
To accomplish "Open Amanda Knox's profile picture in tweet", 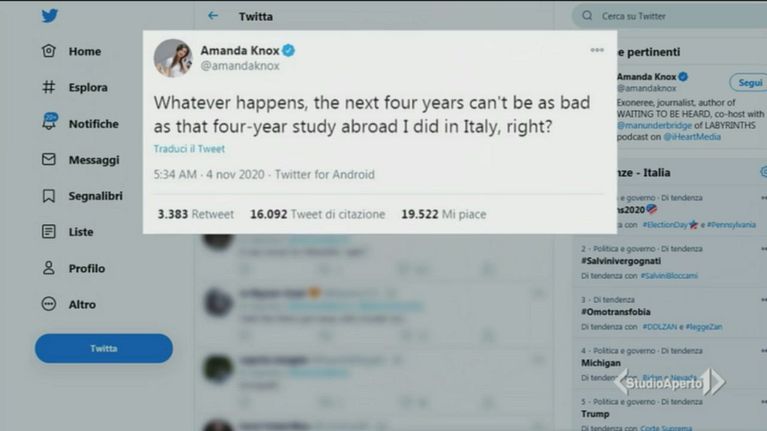I will (x=173, y=58).
